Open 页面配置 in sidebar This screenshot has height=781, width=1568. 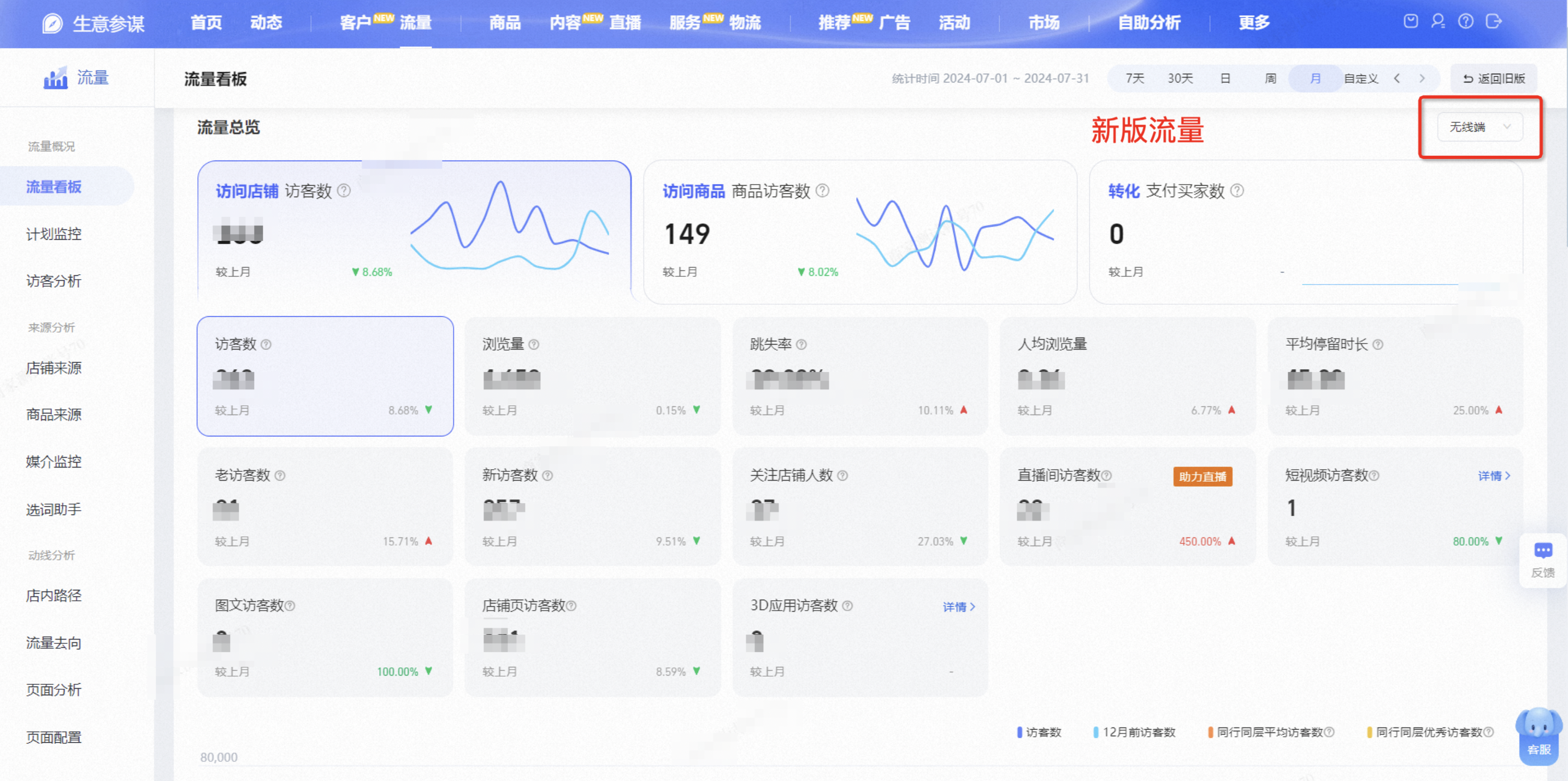tap(54, 737)
